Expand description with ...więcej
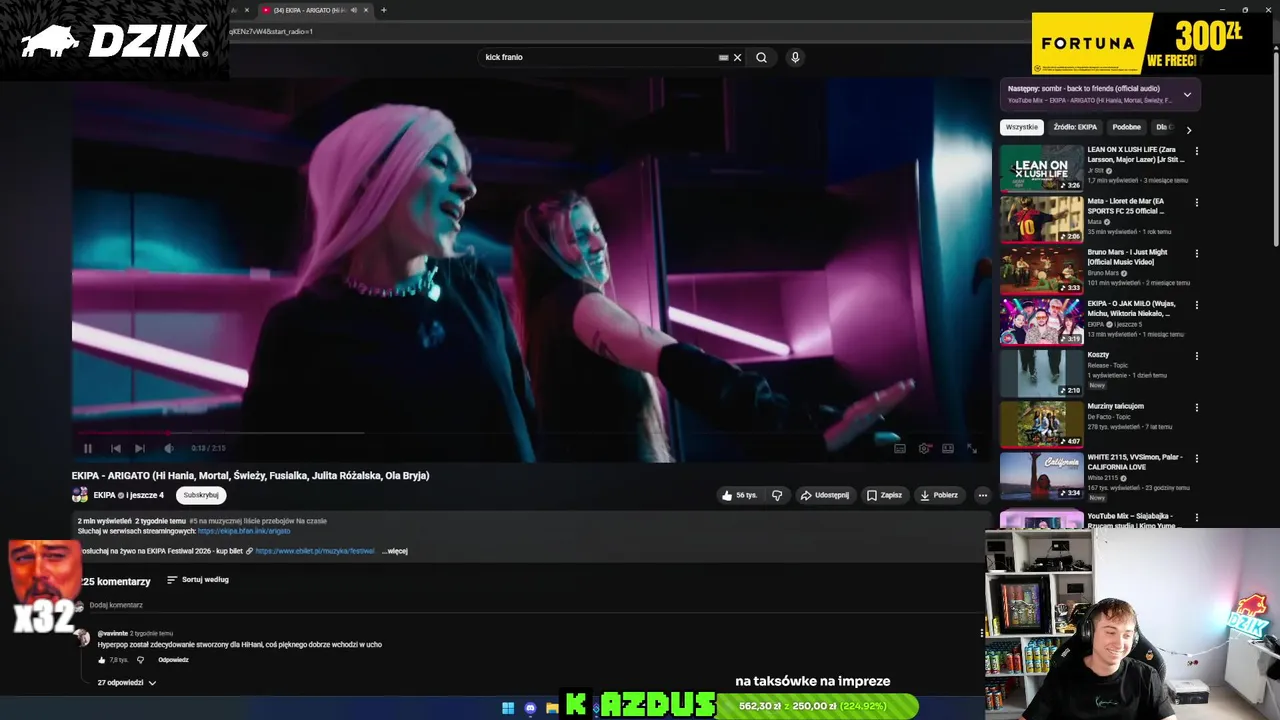The height and width of the screenshot is (720, 1280). pyautogui.click(x=395, y=551)
